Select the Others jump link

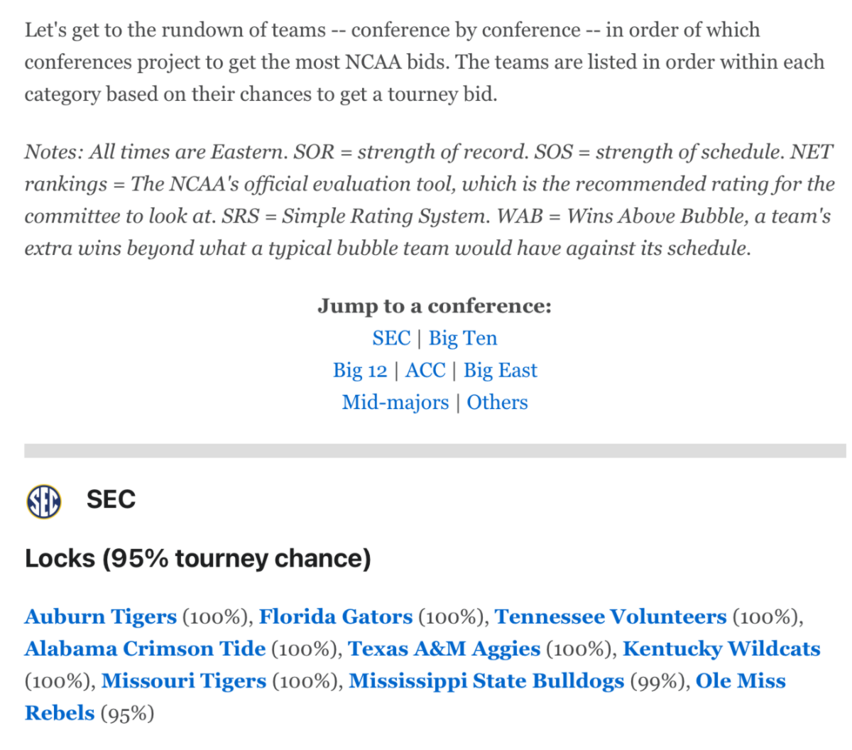(x=497, y=402)
